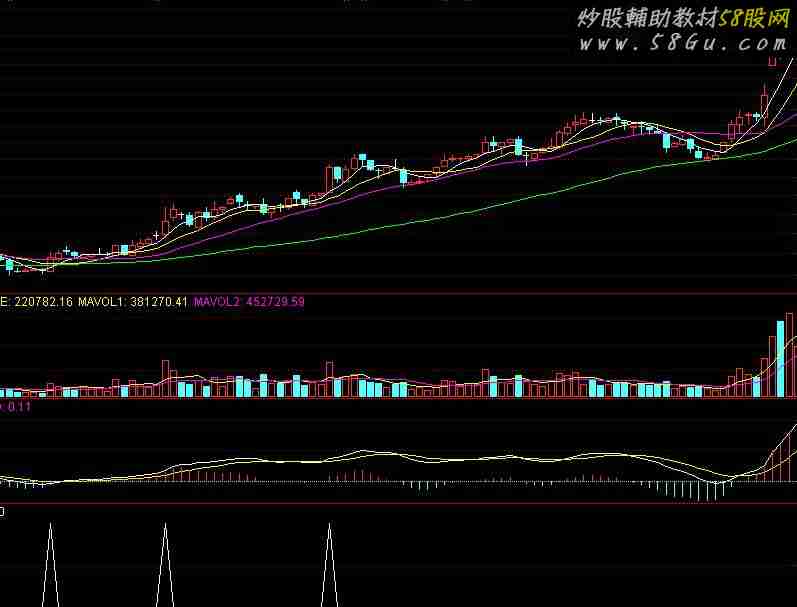This screenshot has height=607, width=797.
Task: Click the tallest cyan volume bar at far right
Action: pos(780,359)
